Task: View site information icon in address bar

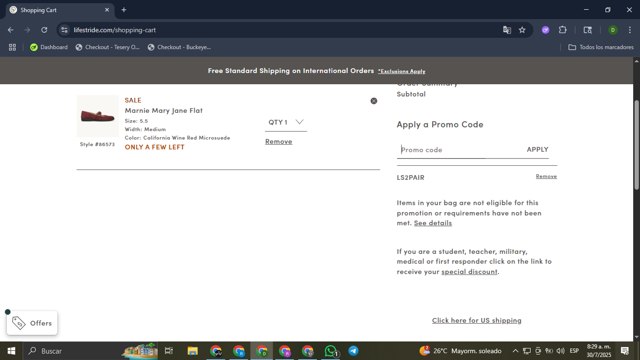Action: 64,30
